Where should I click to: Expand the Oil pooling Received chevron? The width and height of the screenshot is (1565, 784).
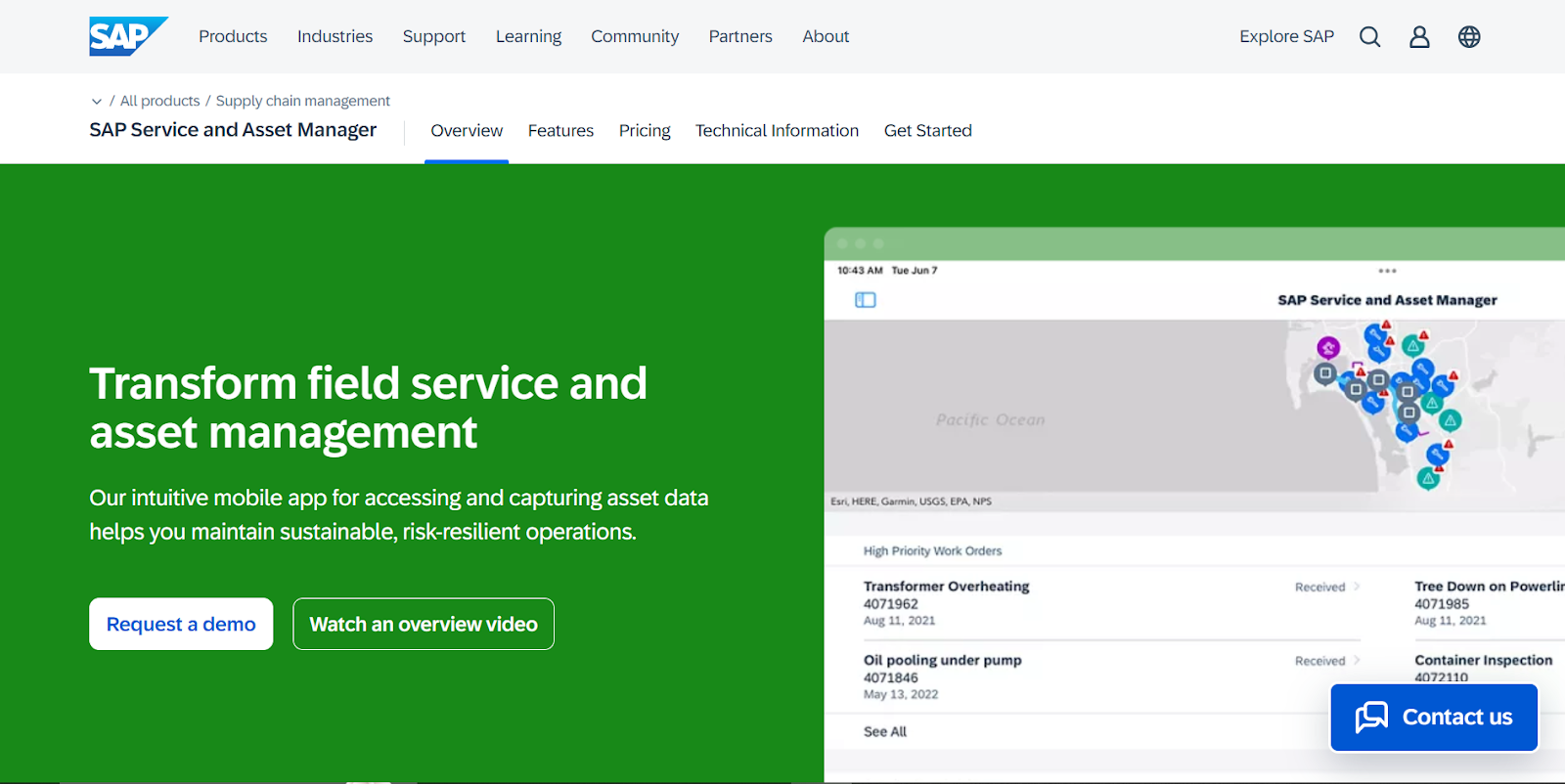click(1357, 662)
